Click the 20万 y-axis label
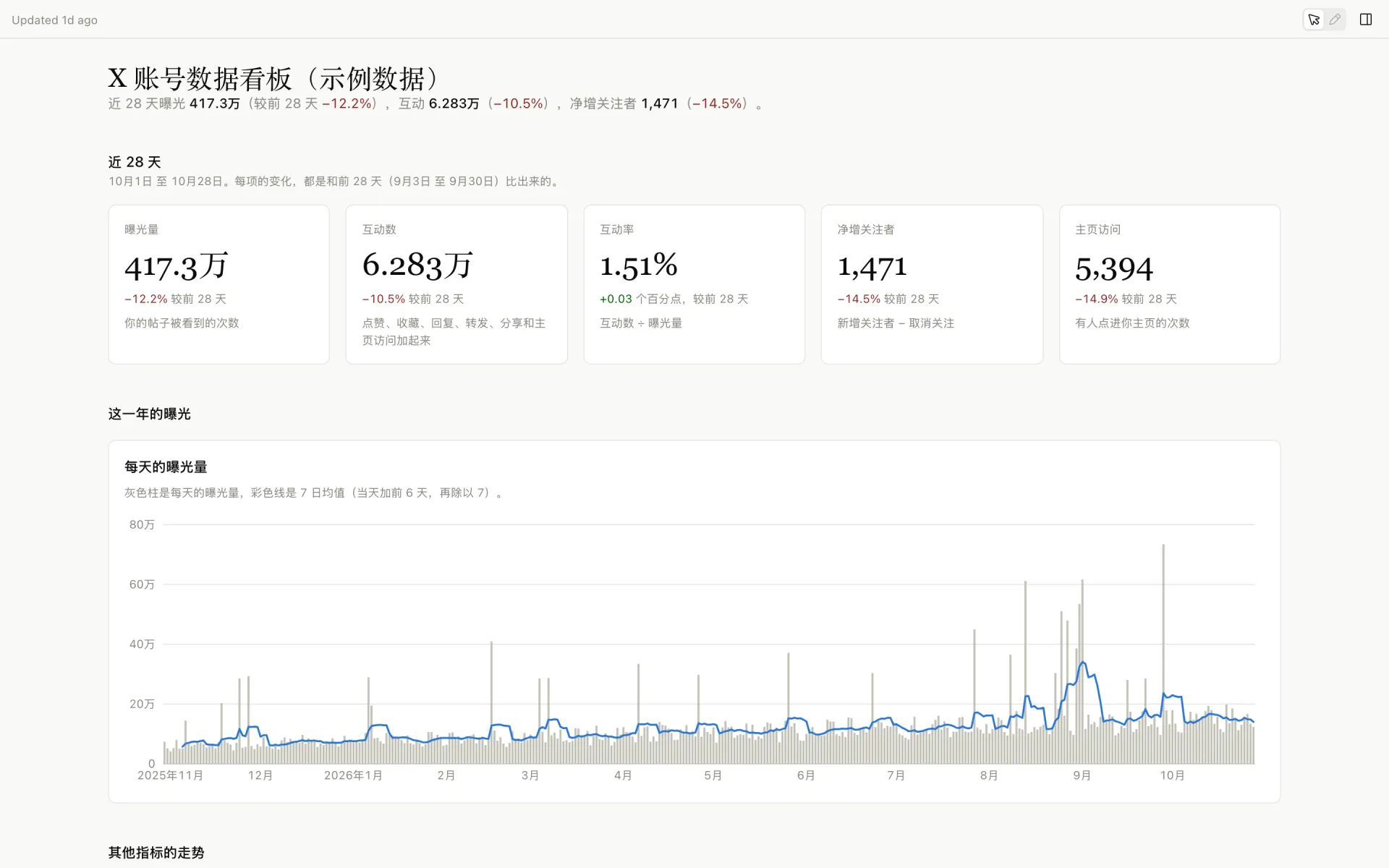Viewport: 1389px width, 868px height. (142, 704)
